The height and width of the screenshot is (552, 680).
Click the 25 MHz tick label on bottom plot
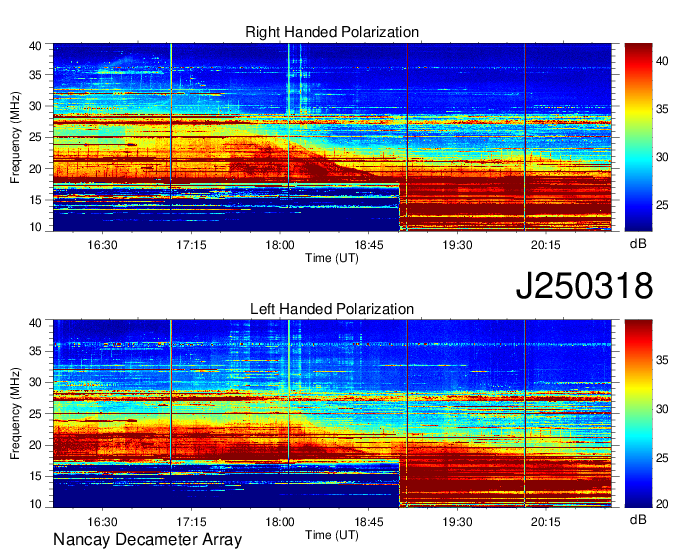[35, 414]
